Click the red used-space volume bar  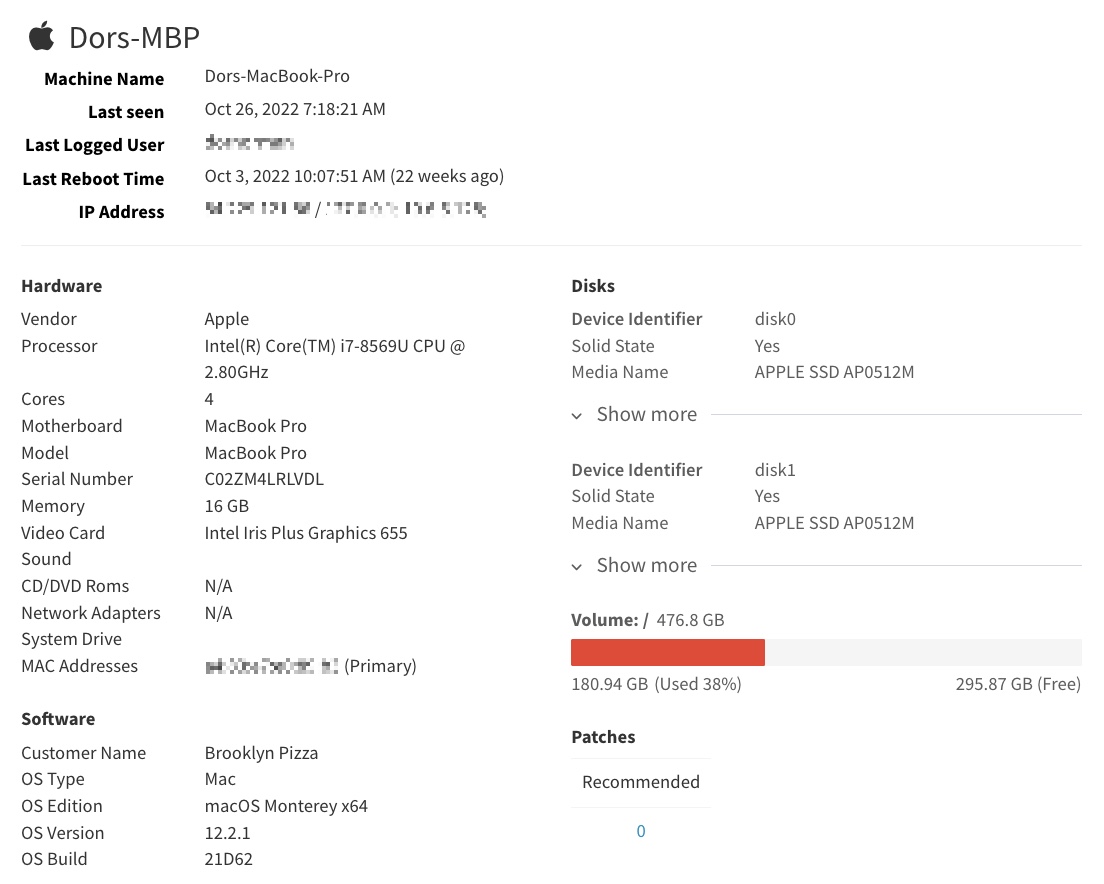click(667, 652)
